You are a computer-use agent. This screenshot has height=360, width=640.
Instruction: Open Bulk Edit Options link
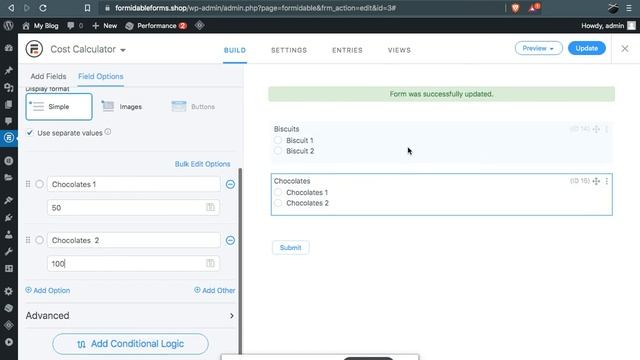[x=202, y=164]
